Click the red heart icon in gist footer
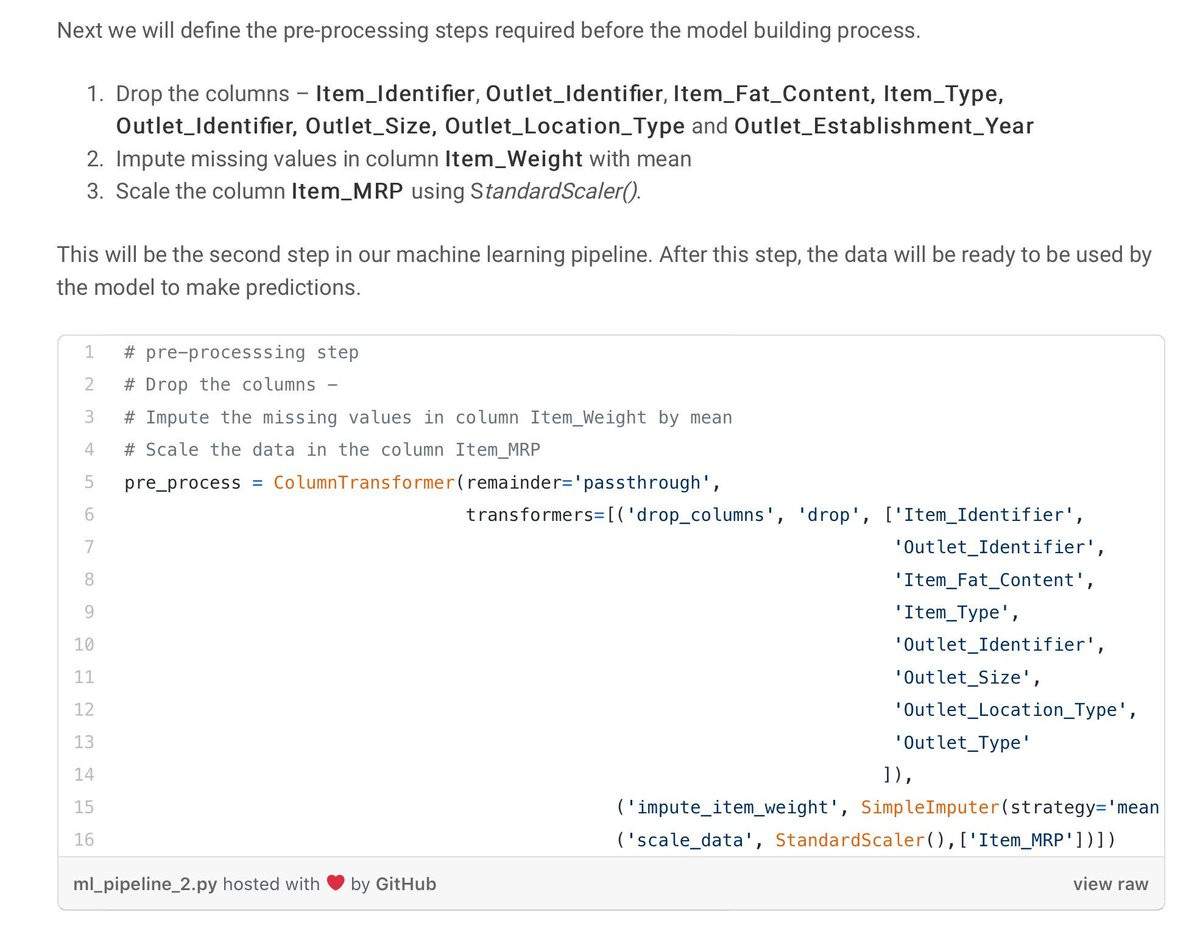 pos(336,884)
